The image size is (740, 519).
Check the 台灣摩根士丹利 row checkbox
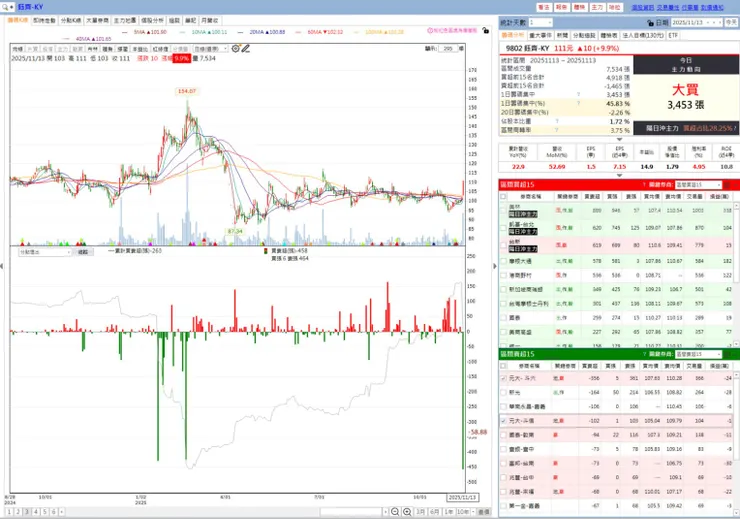coord(504,303)
